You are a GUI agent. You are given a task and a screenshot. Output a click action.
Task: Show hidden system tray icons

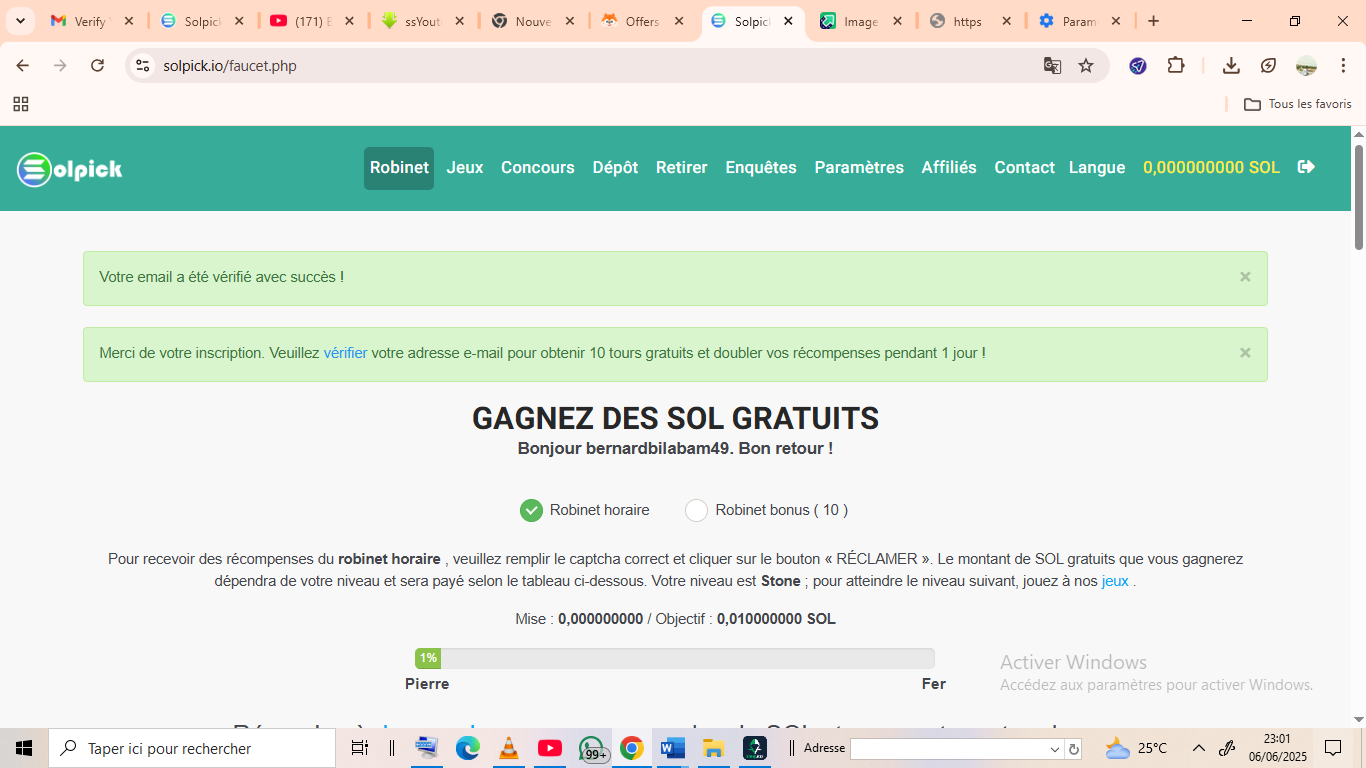[x=1198, y=748]
